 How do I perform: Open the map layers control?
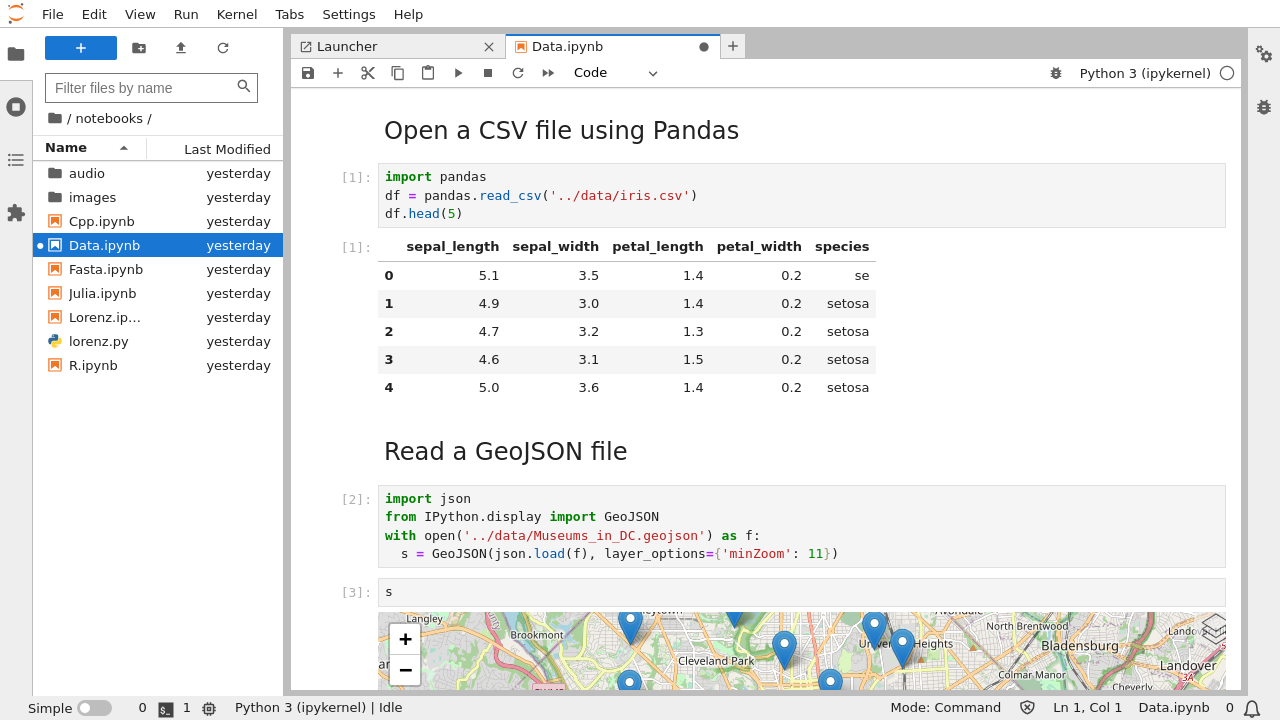[x=1213, y=629]
